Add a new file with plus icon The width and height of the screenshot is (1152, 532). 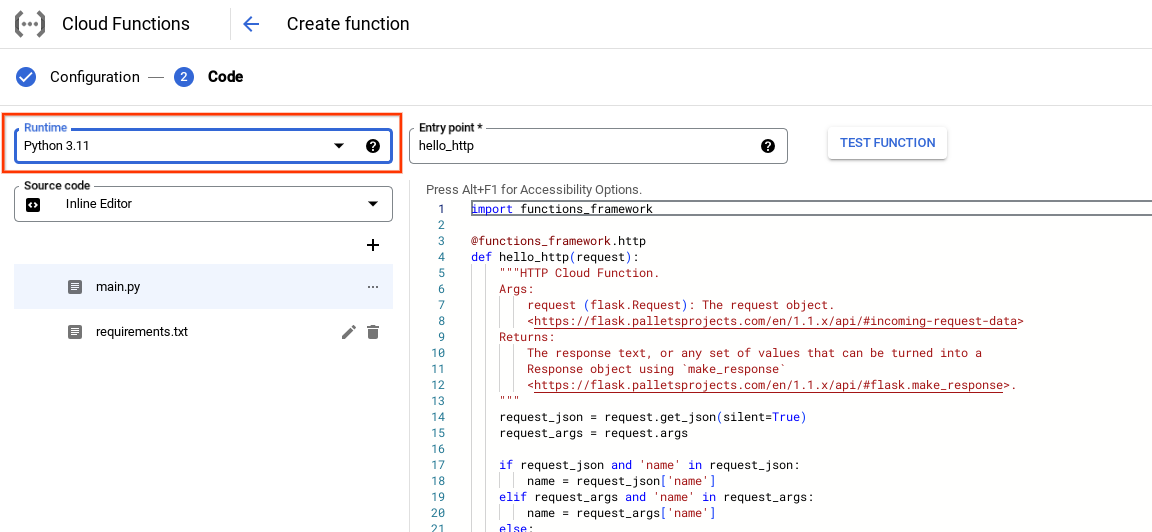pyautogui.click(x=373, y=245)
